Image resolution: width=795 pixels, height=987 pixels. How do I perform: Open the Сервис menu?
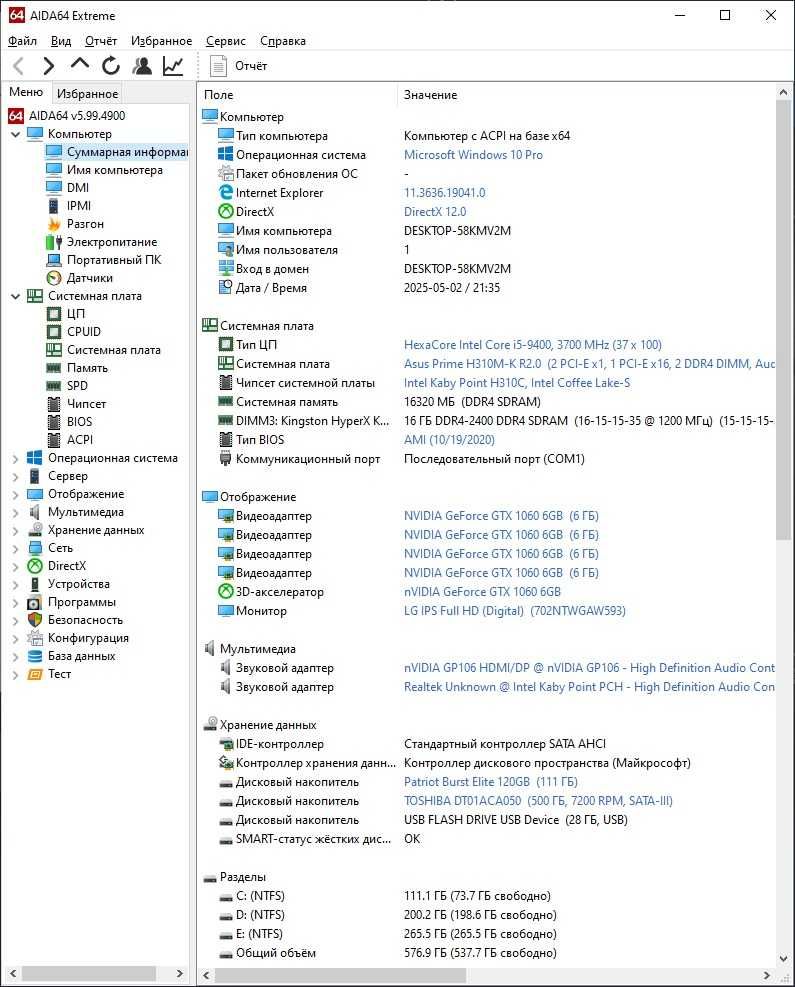pyautogui.click(x=225, y=41)
